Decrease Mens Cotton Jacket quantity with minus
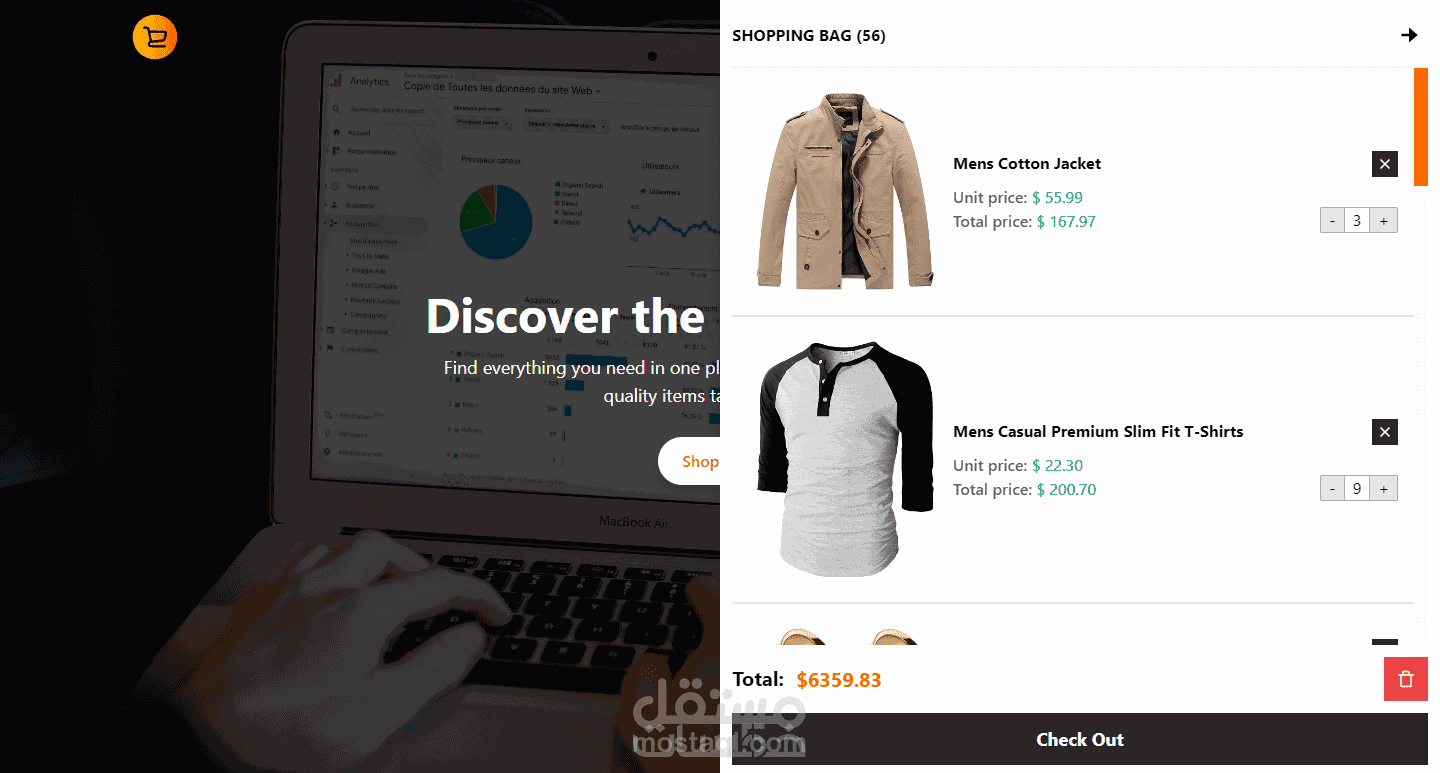Screen dimensions: 1440x773 (x=1332, y=221)
